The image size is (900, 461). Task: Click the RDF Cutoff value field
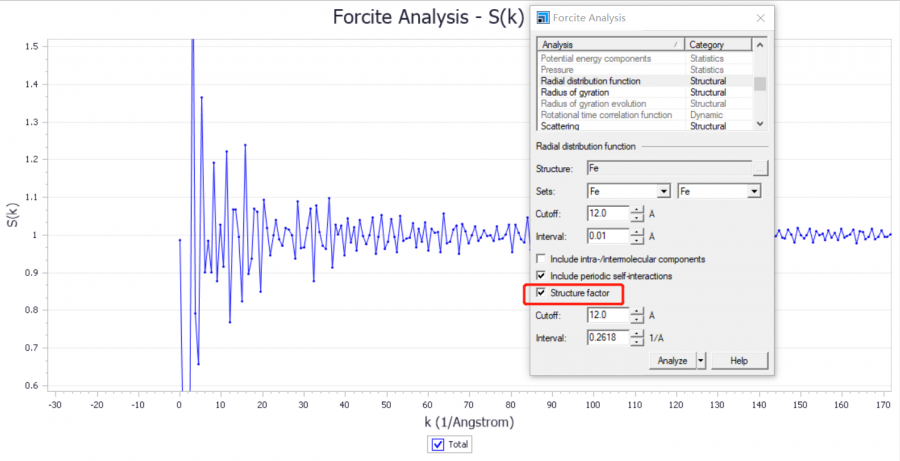click(x=608, y=213)
